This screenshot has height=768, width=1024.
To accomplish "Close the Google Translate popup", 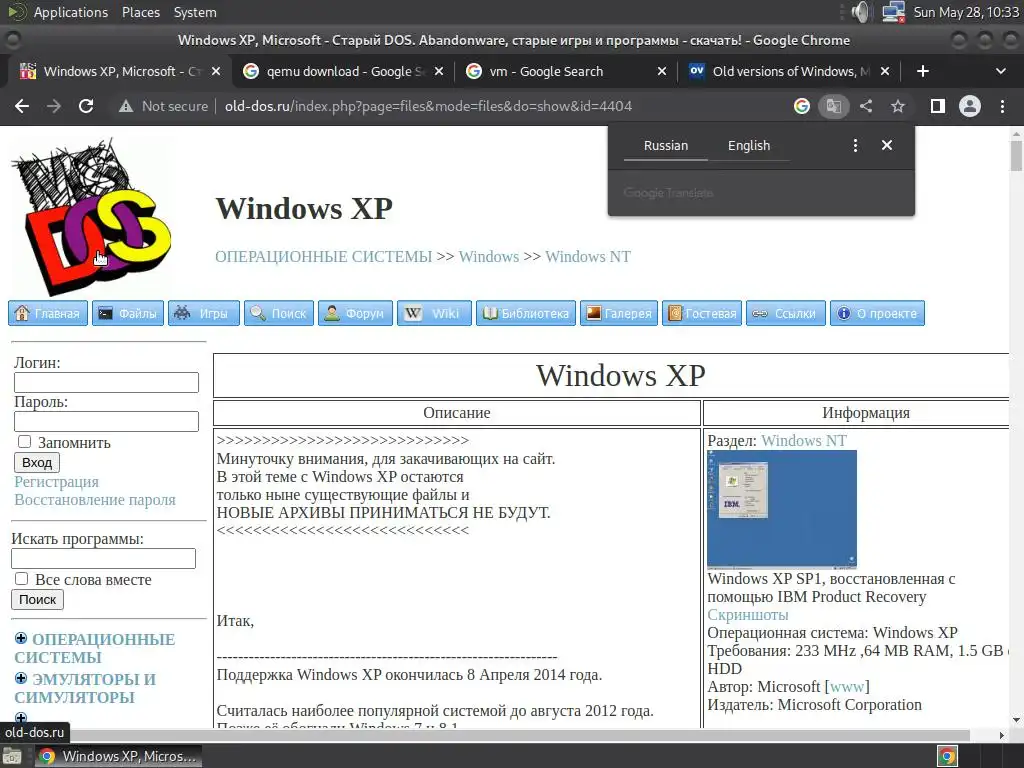I will pyautogui.click(x=887, y=145).
